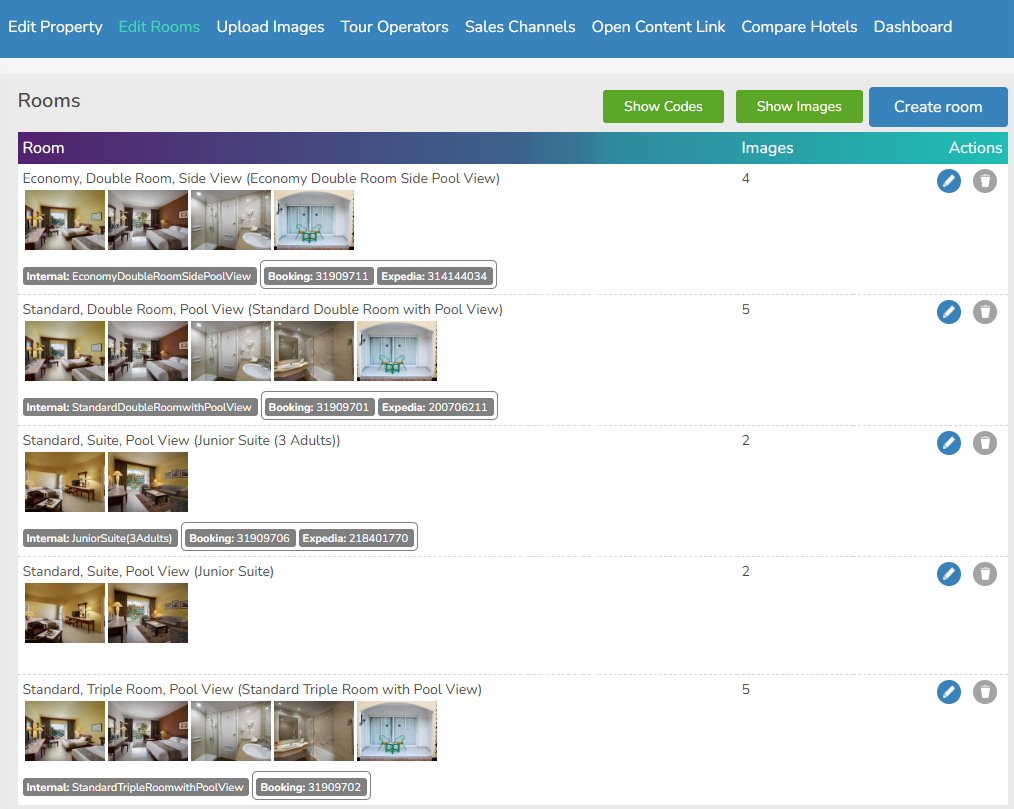Open the Tour Operators section
Viewport: 1014px width, 809px height.
(x=394, y=27)
